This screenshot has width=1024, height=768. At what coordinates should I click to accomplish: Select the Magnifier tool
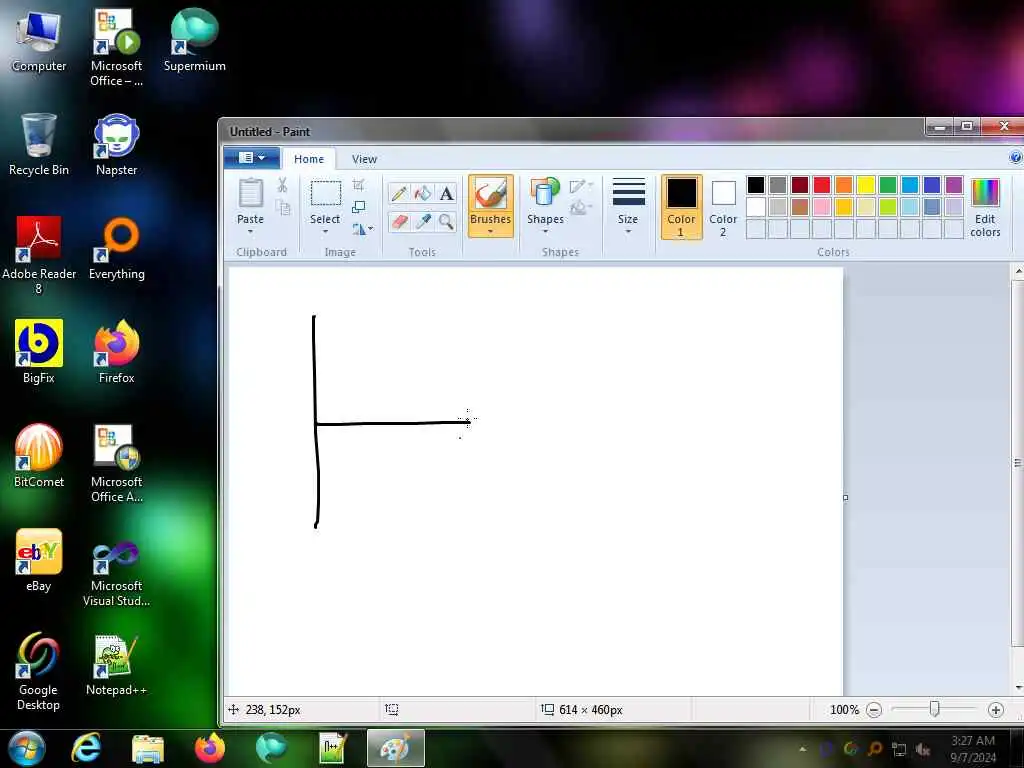446,222
